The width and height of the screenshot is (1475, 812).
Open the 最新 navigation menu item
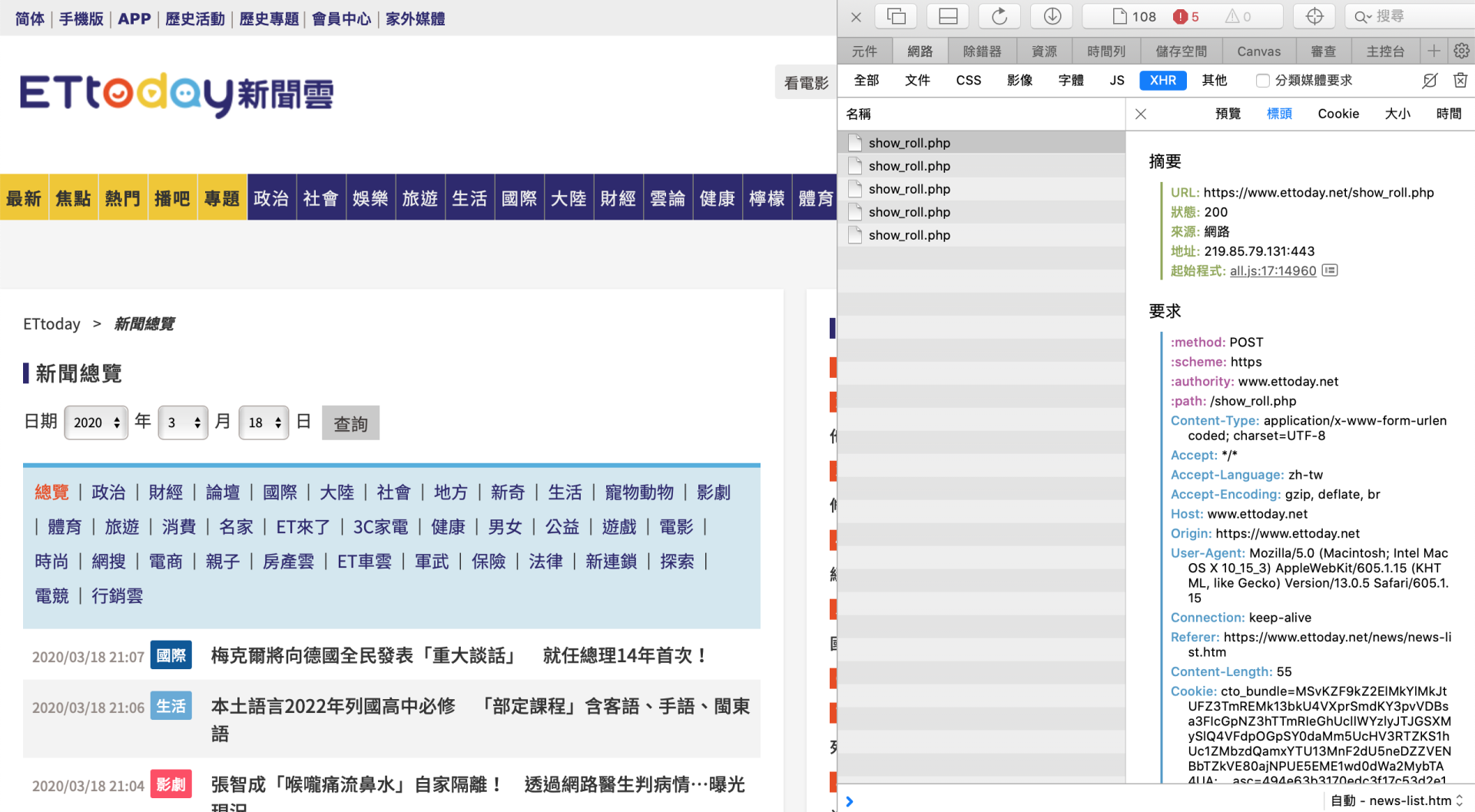tap(24, 198)
